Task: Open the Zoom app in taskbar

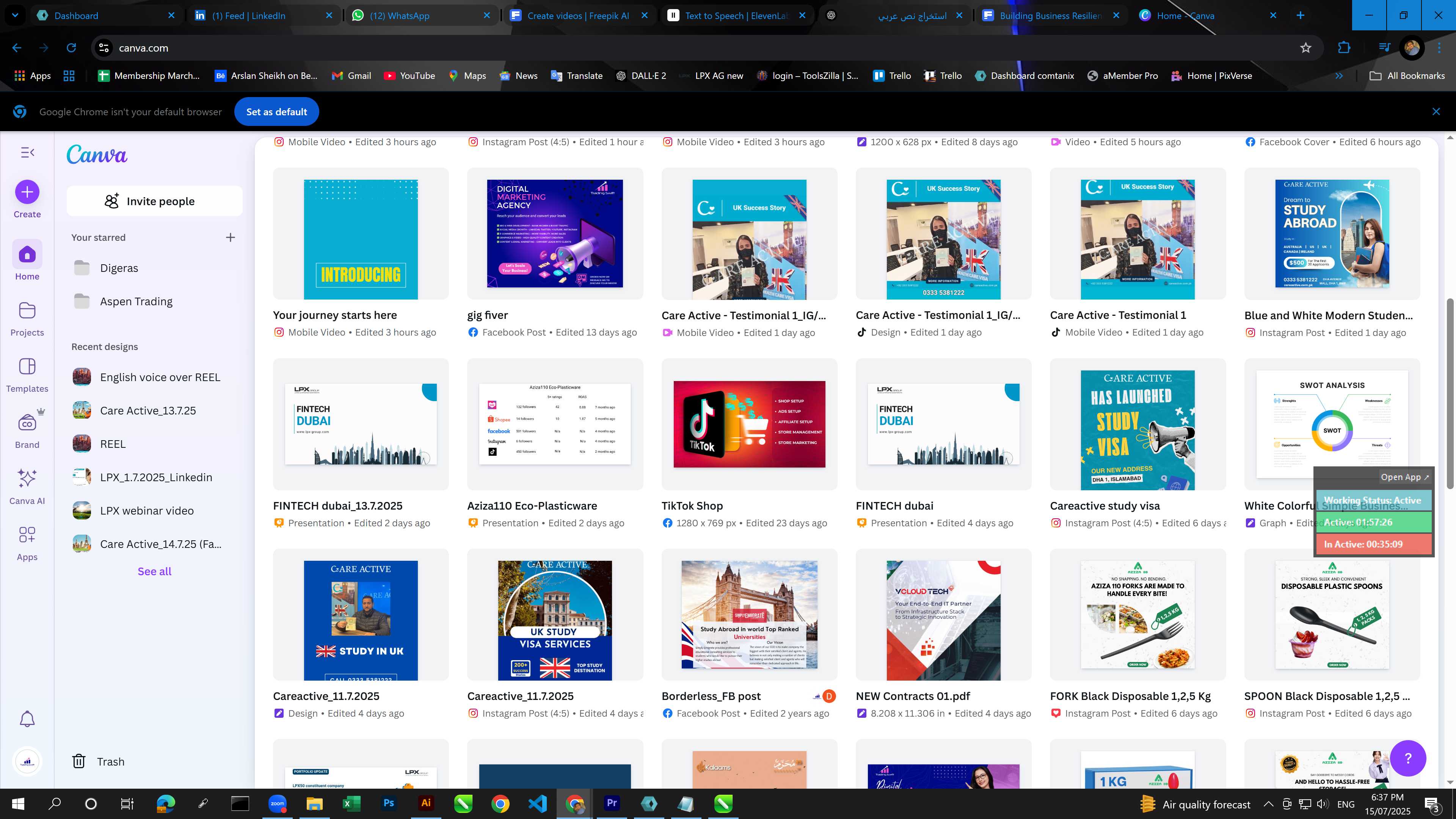Action: click(277, 803)
